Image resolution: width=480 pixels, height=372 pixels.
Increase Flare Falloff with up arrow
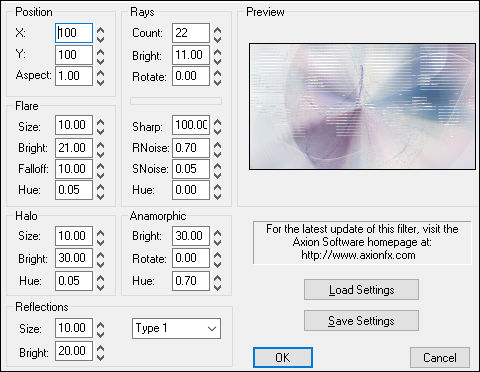[x=100, y=165]
